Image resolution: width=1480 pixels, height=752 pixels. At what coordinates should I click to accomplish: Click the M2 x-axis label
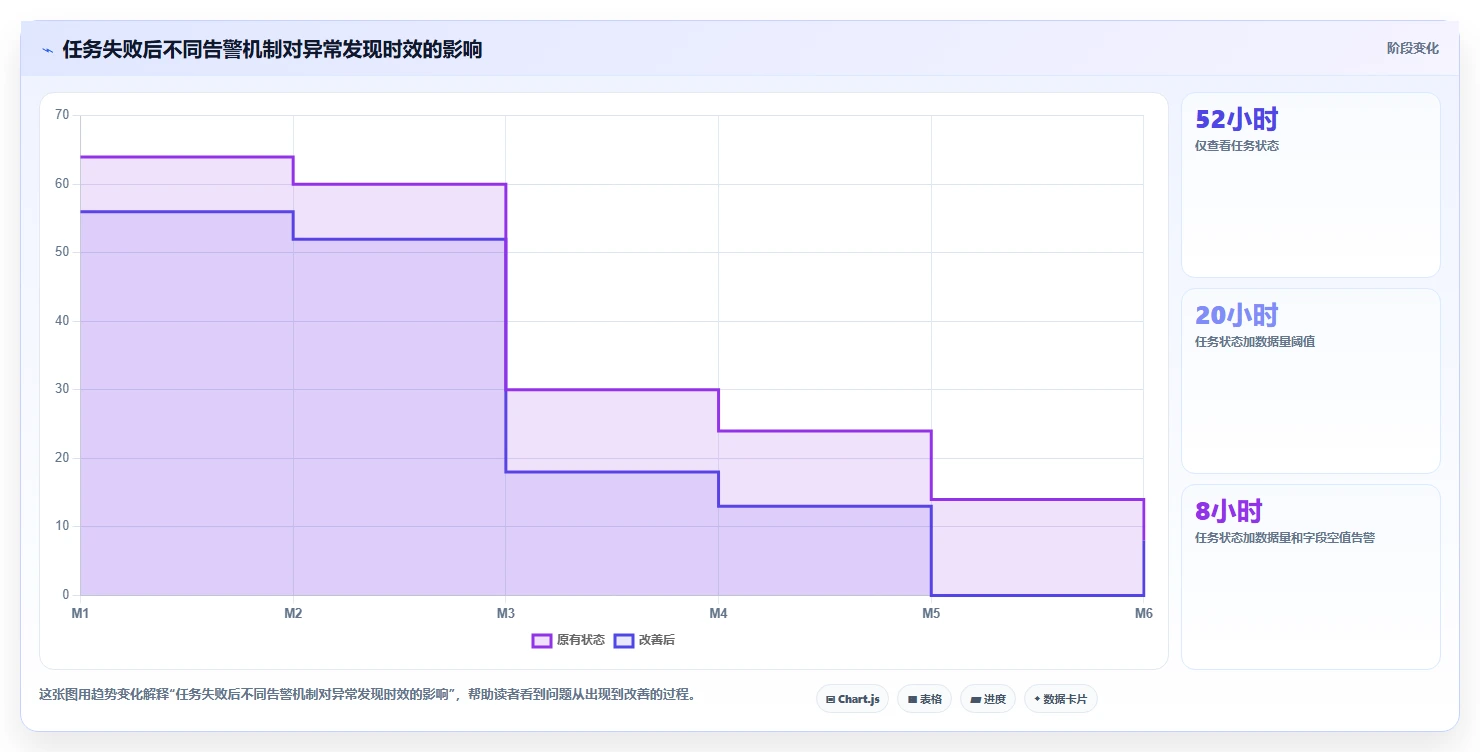[x=293, y=613]
